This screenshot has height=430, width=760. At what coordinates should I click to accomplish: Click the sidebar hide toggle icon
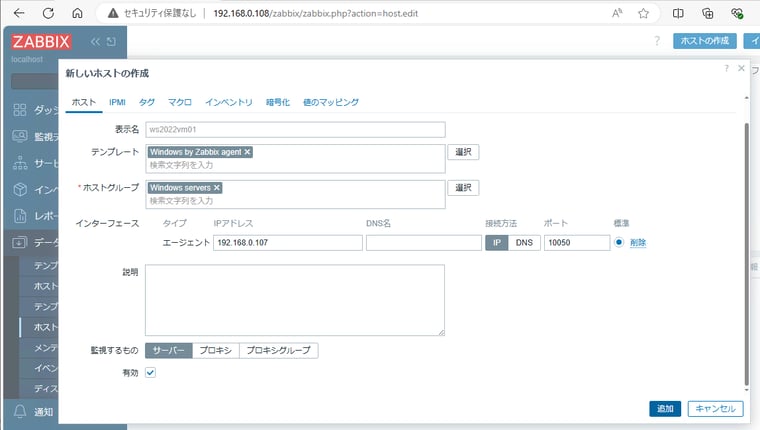[111, 42]
